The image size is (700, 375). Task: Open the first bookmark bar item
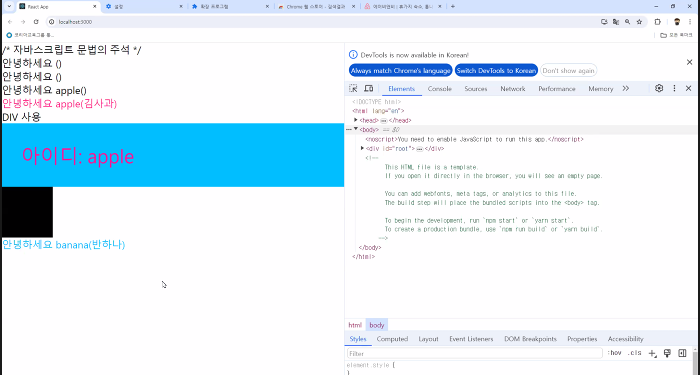(30, 35)
